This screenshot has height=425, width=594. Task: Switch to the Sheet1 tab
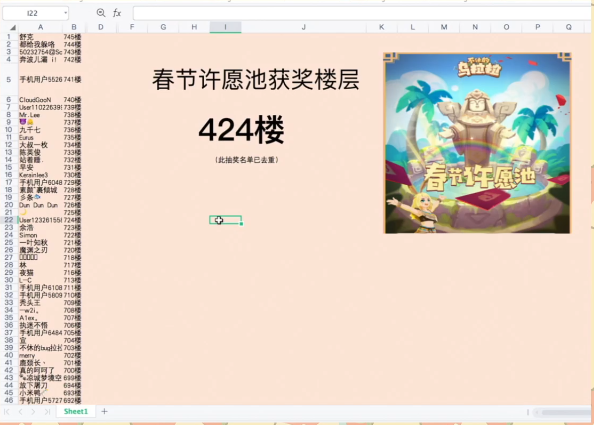[75, 411]
